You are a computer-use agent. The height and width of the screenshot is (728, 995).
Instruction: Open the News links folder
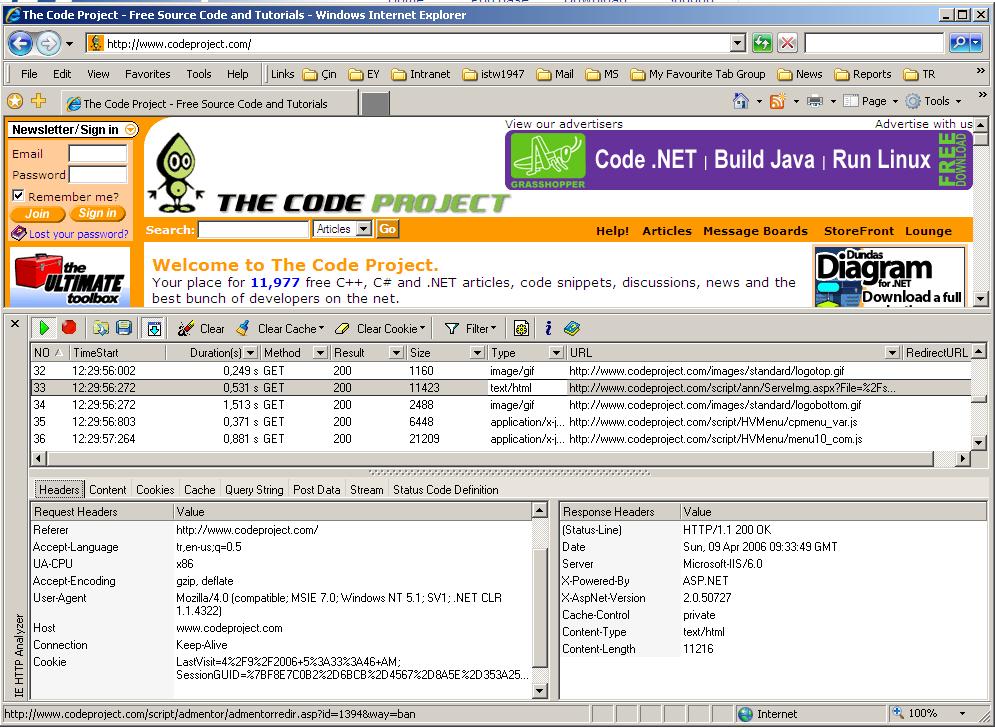click(x=800, y=74)
